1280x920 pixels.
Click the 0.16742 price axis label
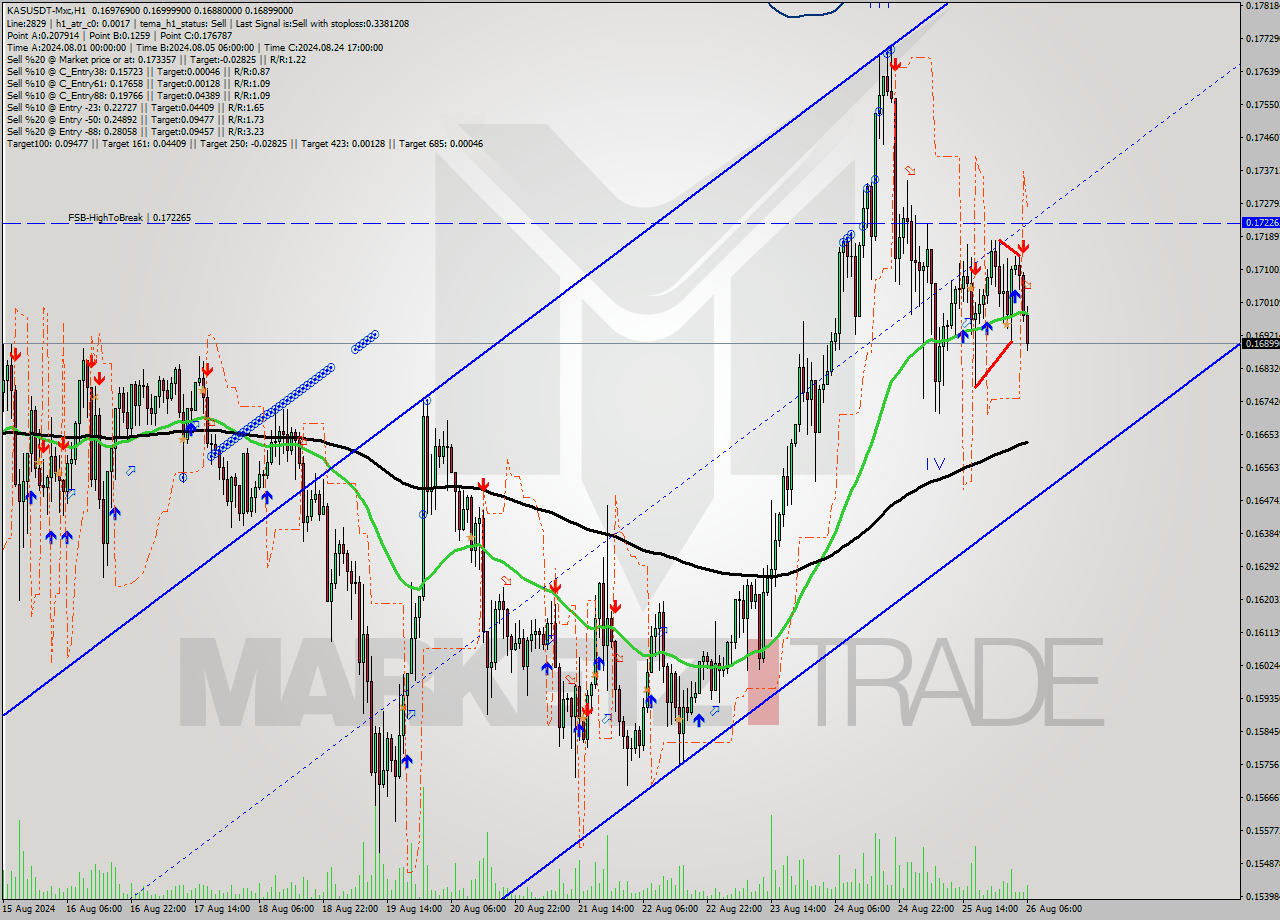(x=1263, y=402)
